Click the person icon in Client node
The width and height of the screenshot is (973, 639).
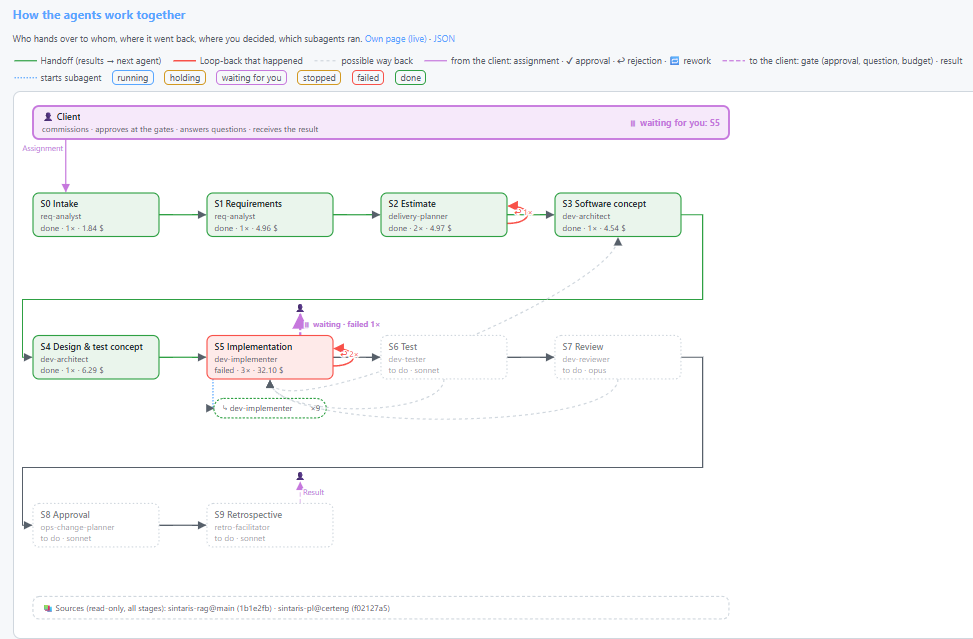pos(48,117)
